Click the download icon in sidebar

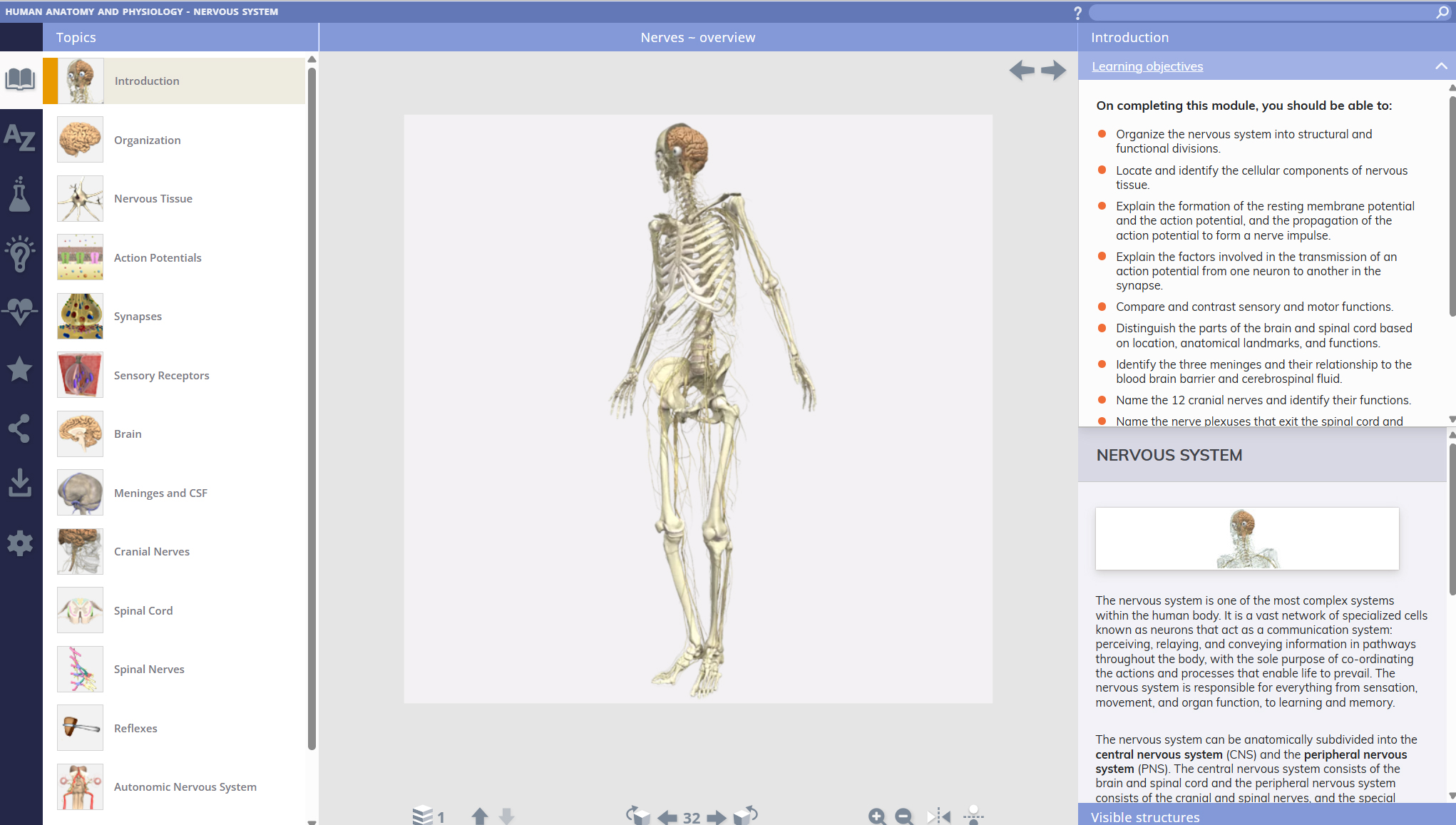point(20,483)
